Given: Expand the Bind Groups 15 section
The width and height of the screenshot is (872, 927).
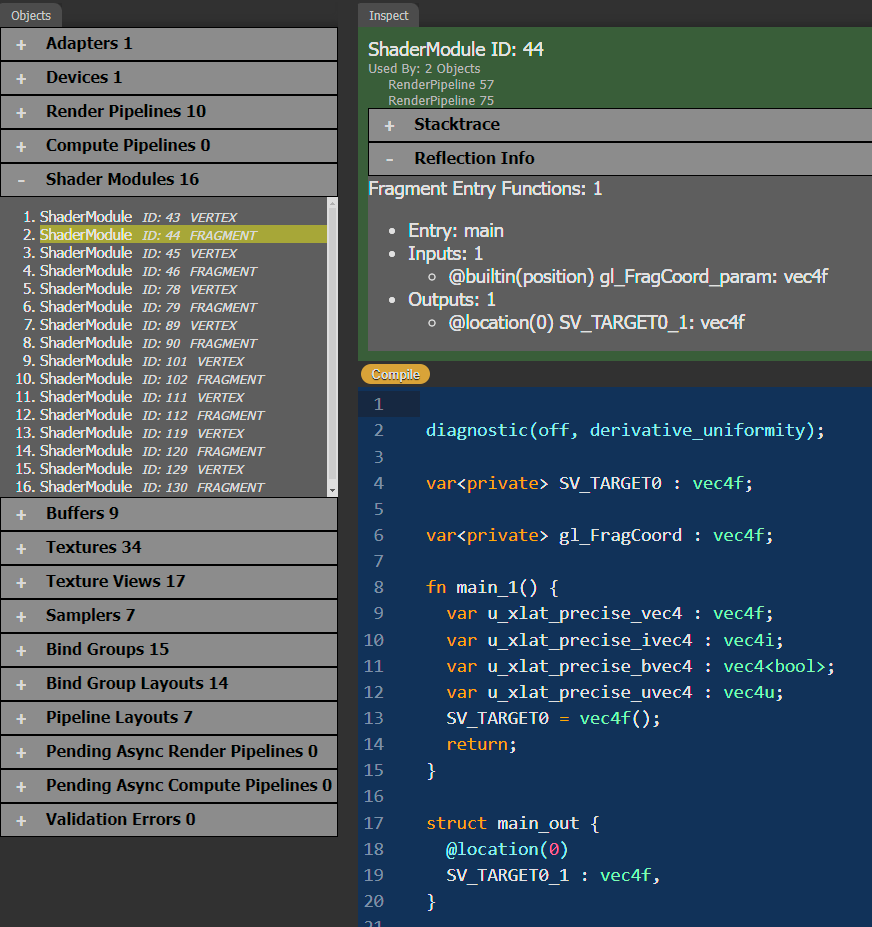Looking at the screenshot, I should [169, 649].
